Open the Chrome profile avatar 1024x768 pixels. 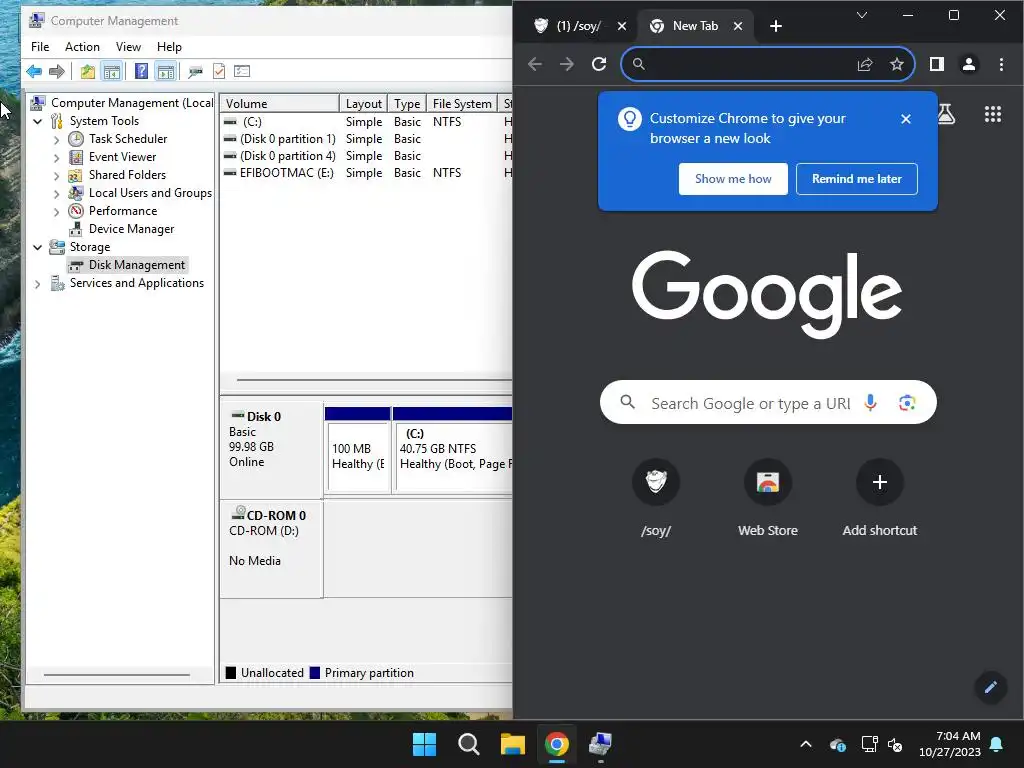[968, 64]
